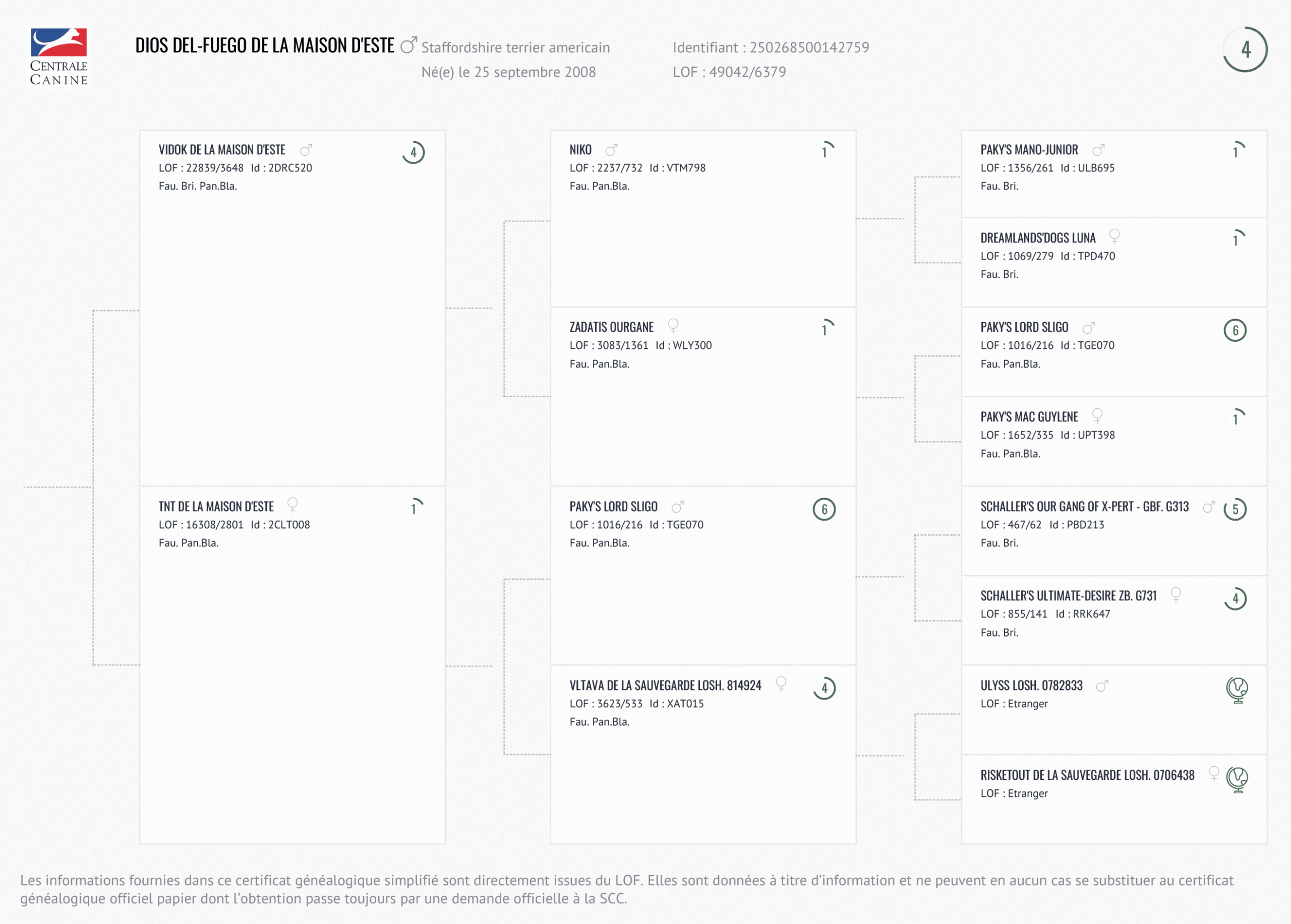The image size is (1291, 924).
Task: Click the circled 4 badge beside LOF 49042/6379
Action: pos(1245,49)
